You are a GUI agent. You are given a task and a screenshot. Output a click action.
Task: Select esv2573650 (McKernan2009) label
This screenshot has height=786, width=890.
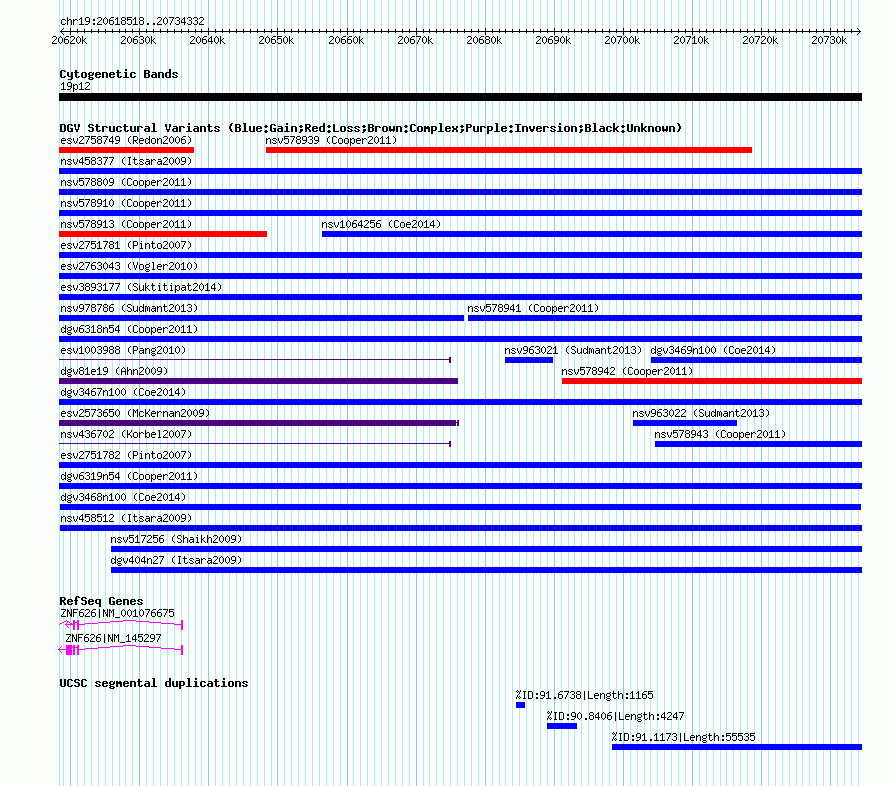135,413
